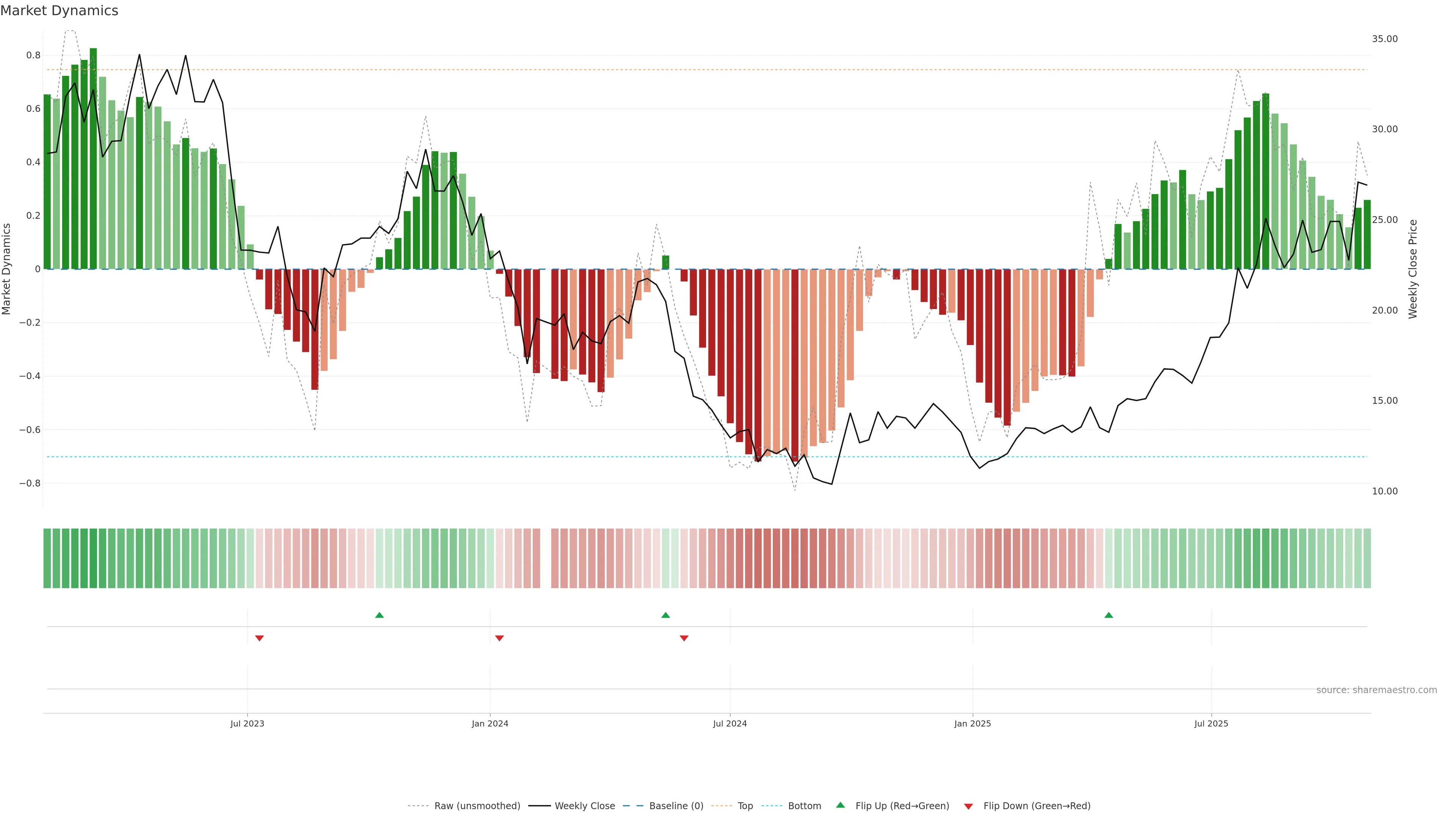Click the Market Dynamics chart title

point(60,11)
